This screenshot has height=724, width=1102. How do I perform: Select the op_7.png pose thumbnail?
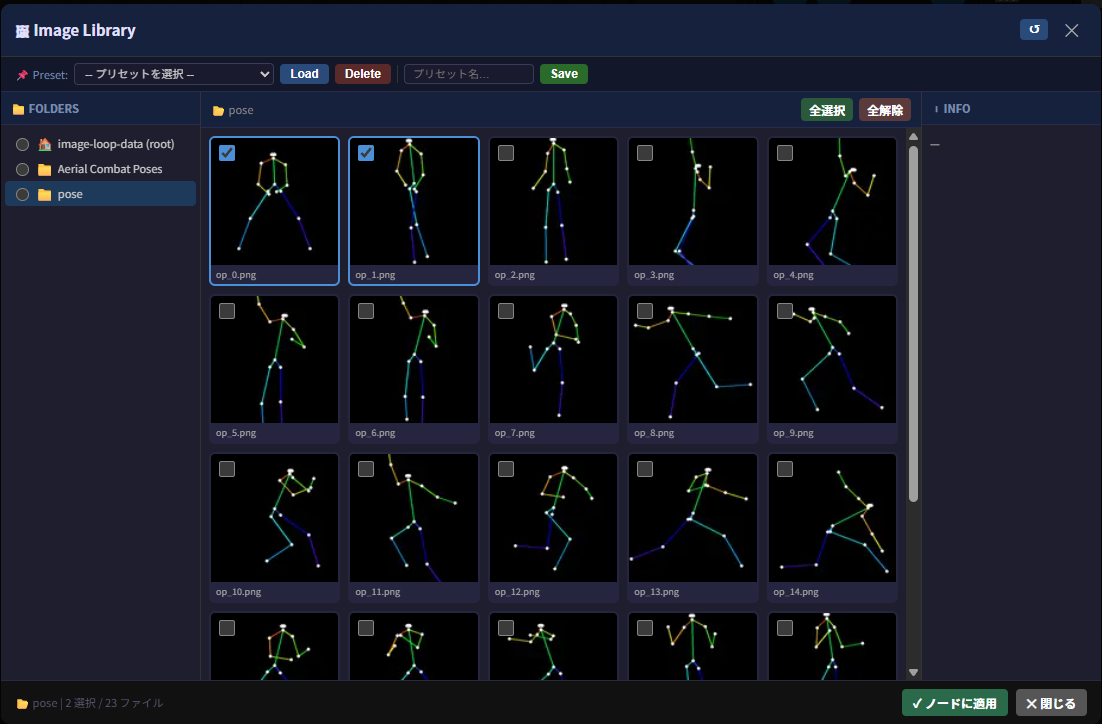click(x=553, y=360)
